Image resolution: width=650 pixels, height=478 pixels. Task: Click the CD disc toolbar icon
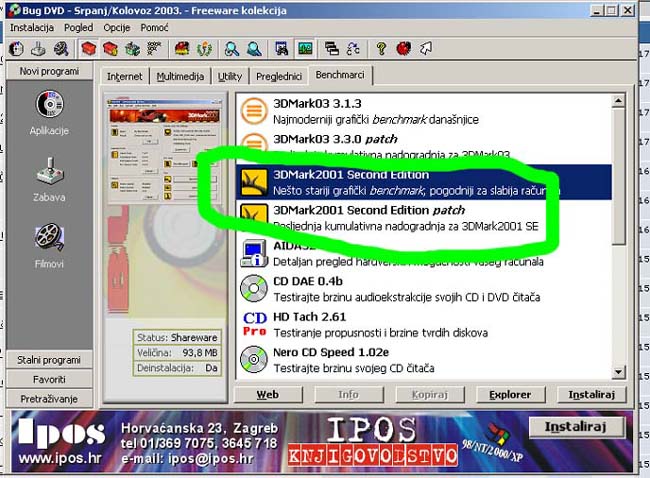[x=16, y=49]
